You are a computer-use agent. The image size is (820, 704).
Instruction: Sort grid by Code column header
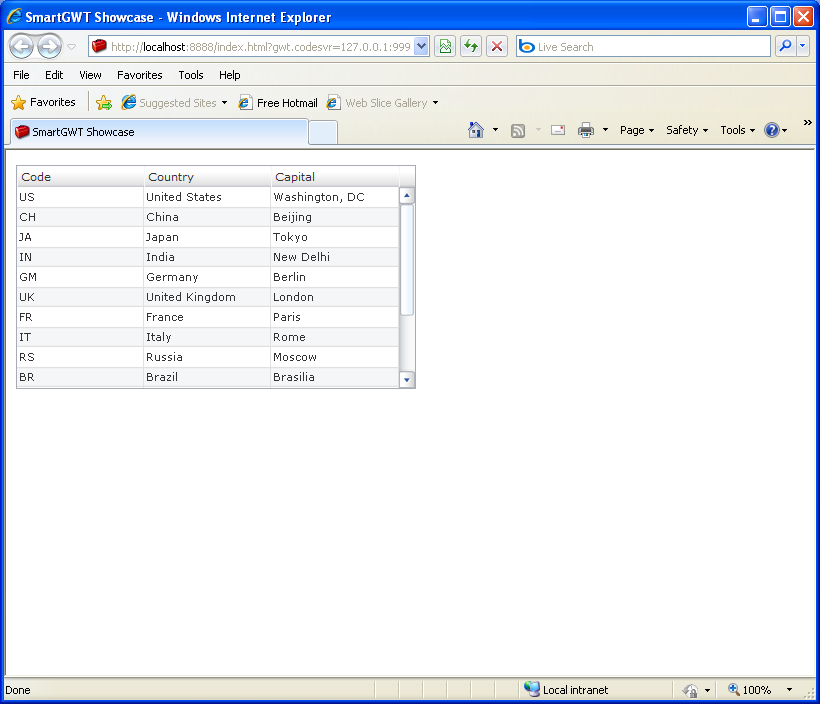81,177
